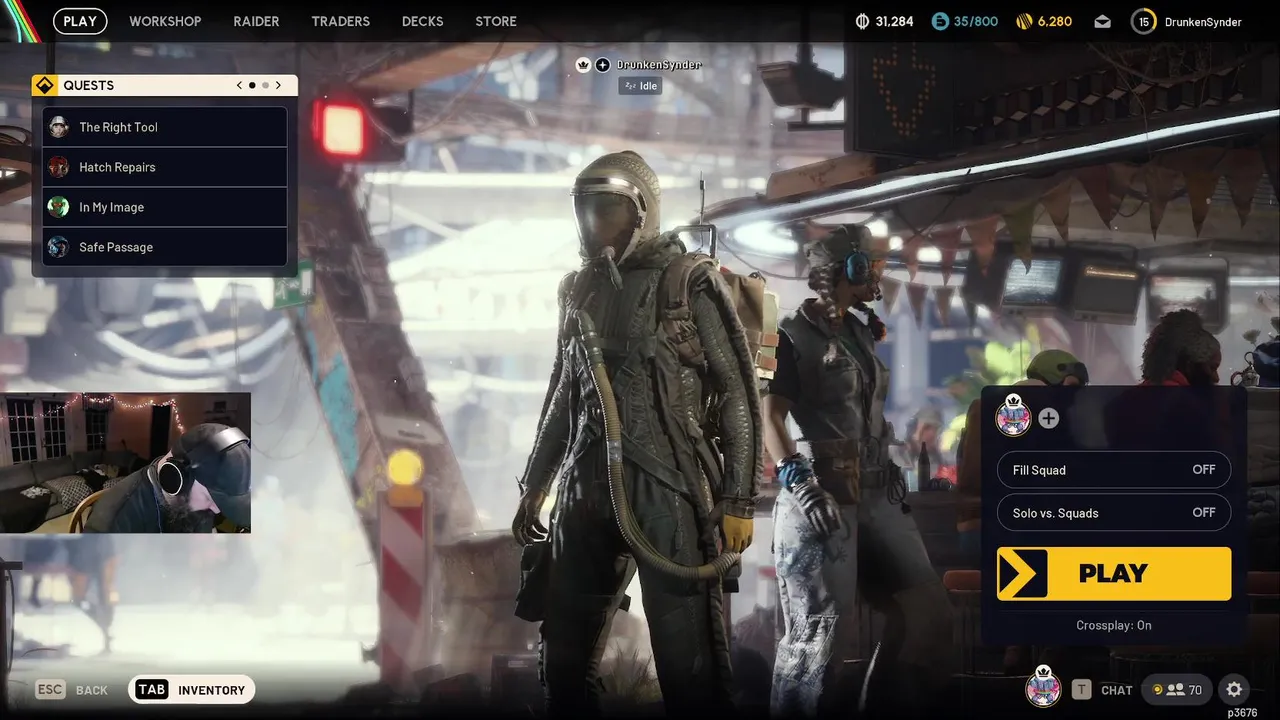Click the Hatch Repairs quest giver portrait
The height and width of the screenshot is (720, 1280).
click(x=59, y=167)
